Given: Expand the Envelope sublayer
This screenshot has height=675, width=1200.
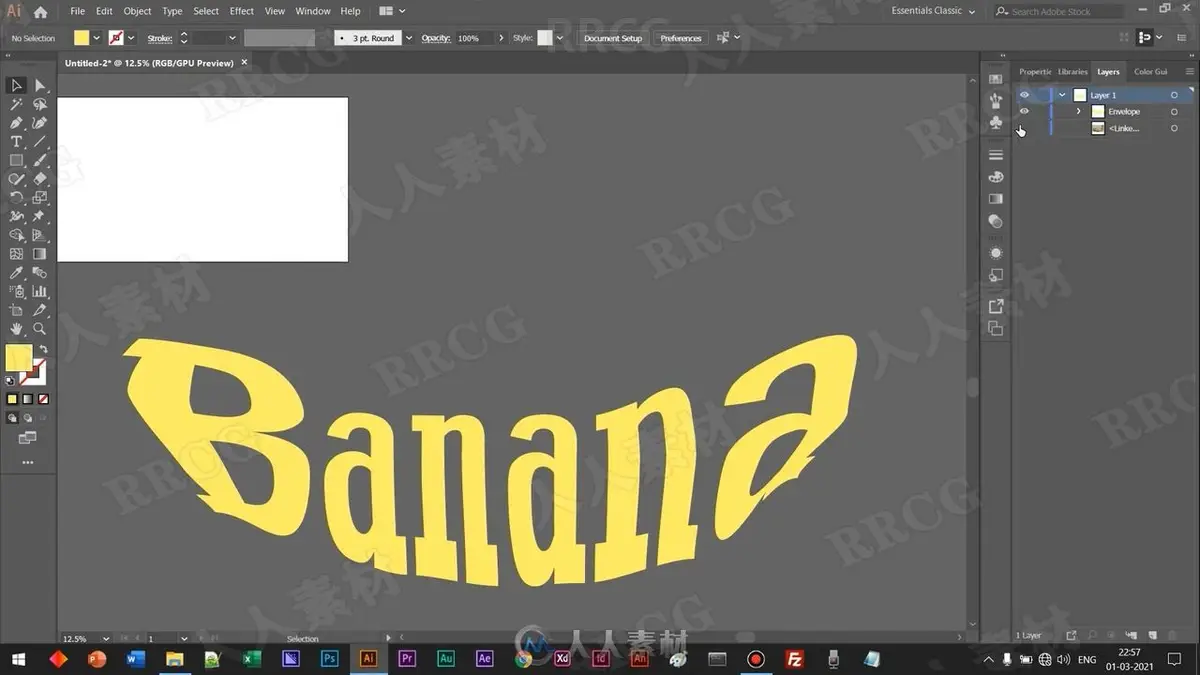Looking at the screenshot, I should tap(1078, 112).
